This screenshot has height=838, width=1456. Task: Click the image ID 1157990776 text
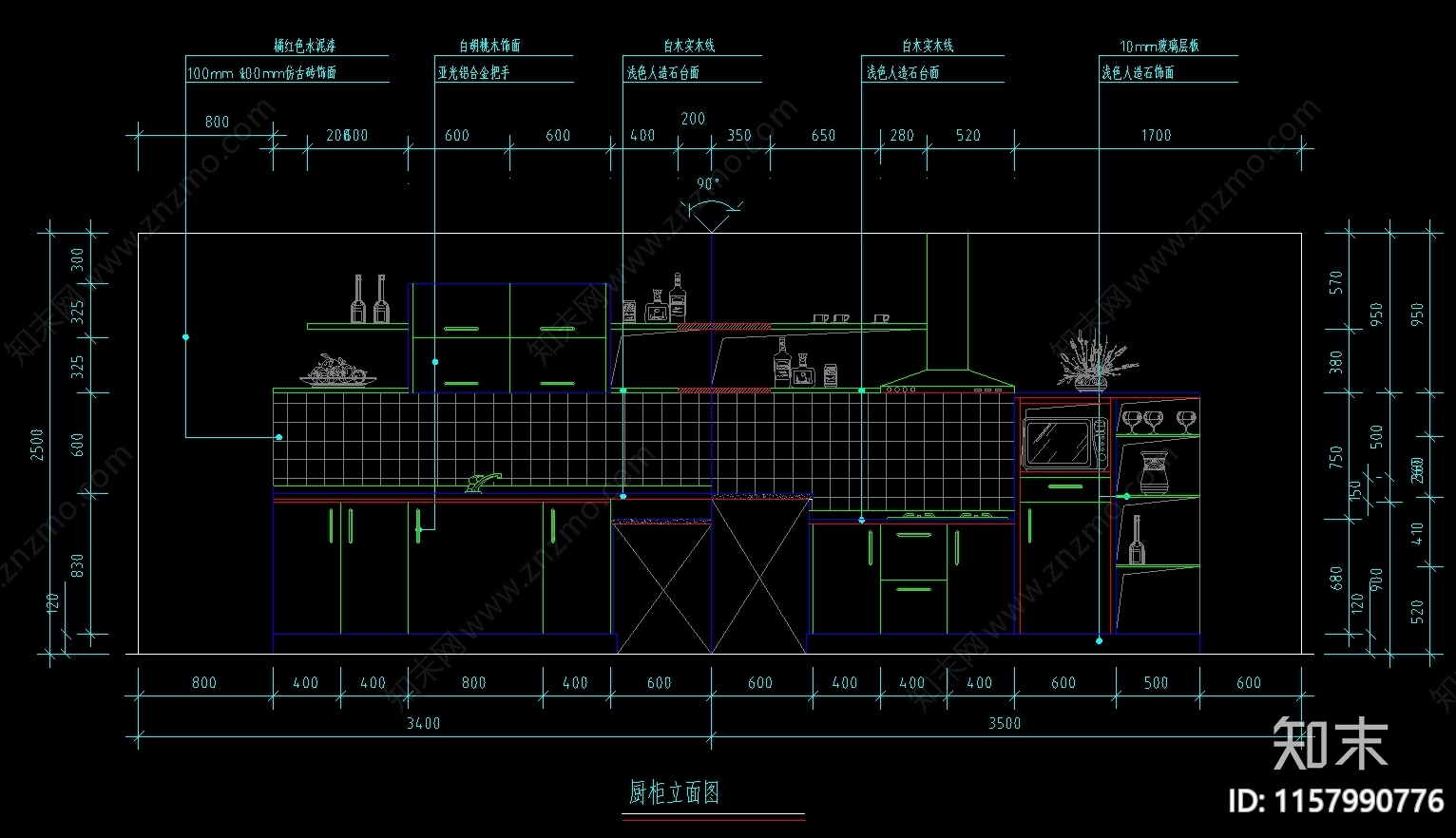(1337, 800)
